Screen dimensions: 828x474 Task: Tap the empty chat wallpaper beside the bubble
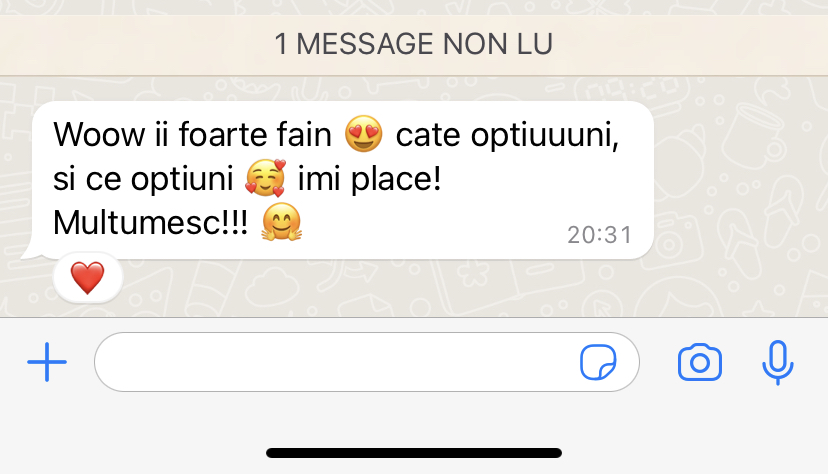point(739,201)
